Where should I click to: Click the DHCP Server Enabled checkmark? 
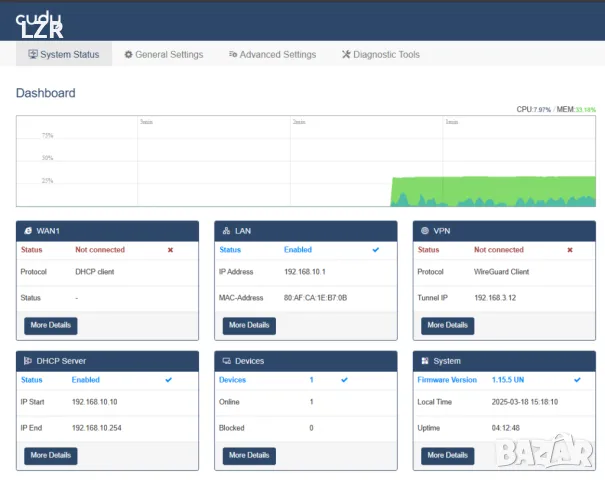[x=168, y=380]
